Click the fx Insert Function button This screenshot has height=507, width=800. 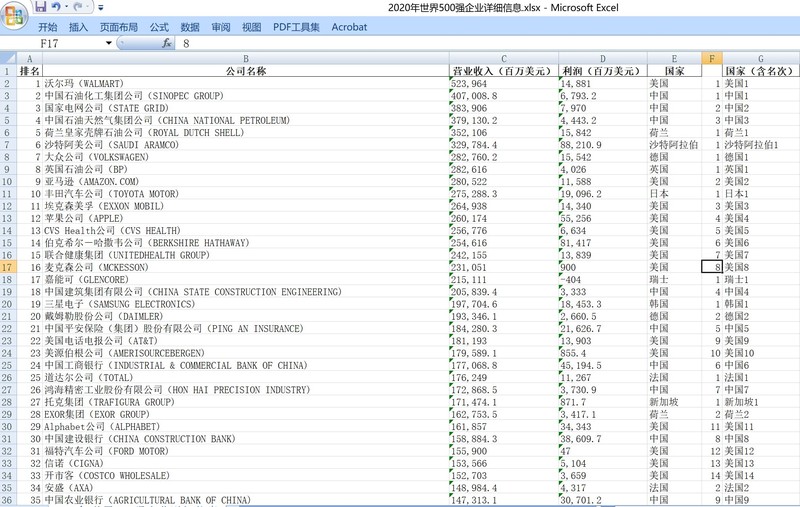[x=166, y=43]
